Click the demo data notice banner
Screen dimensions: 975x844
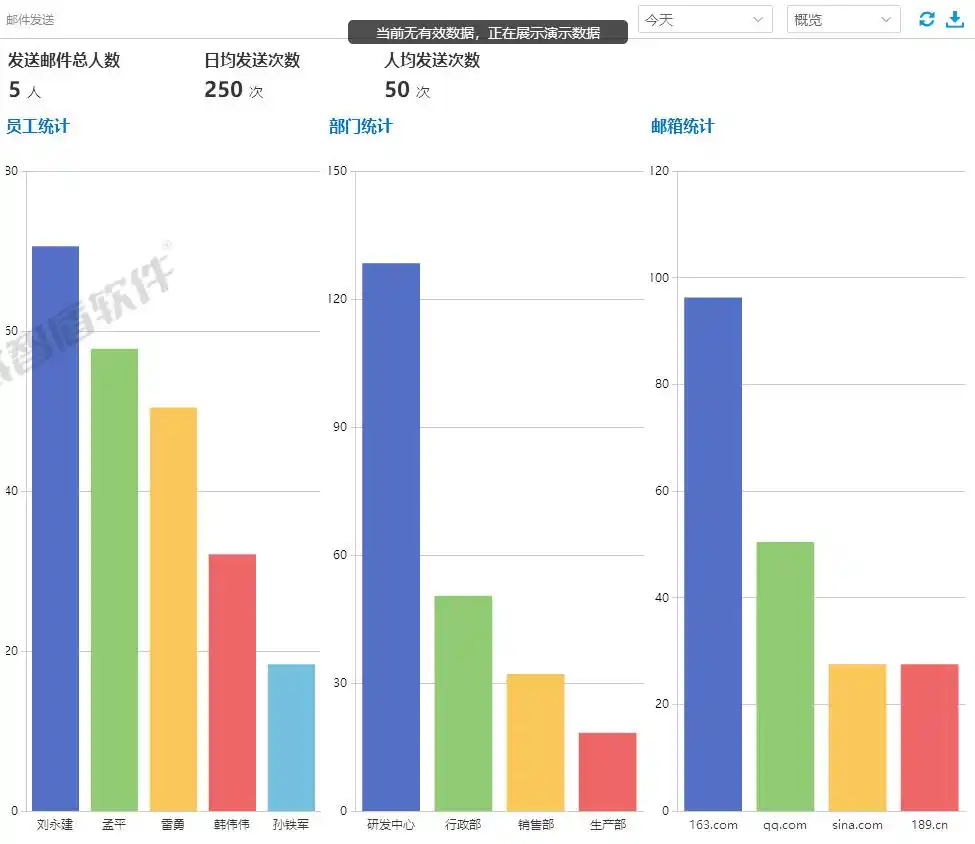coord(488,32)
